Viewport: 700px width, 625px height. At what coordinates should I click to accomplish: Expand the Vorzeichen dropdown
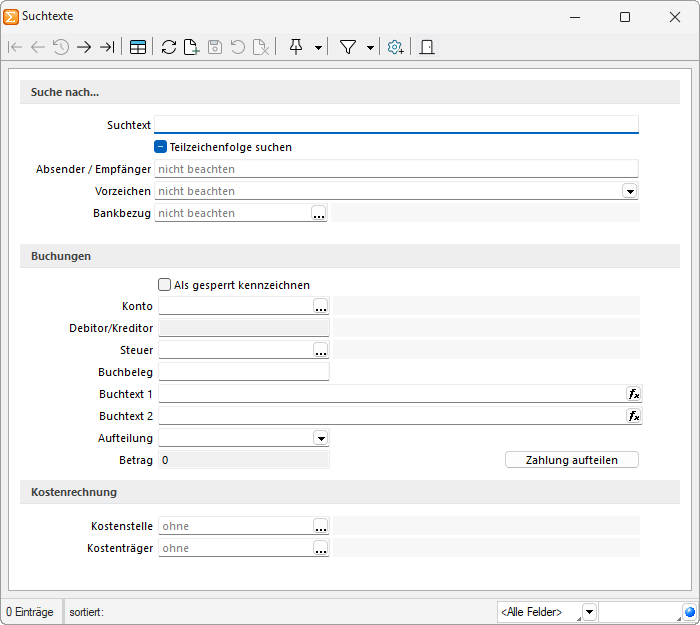[630, 192]
